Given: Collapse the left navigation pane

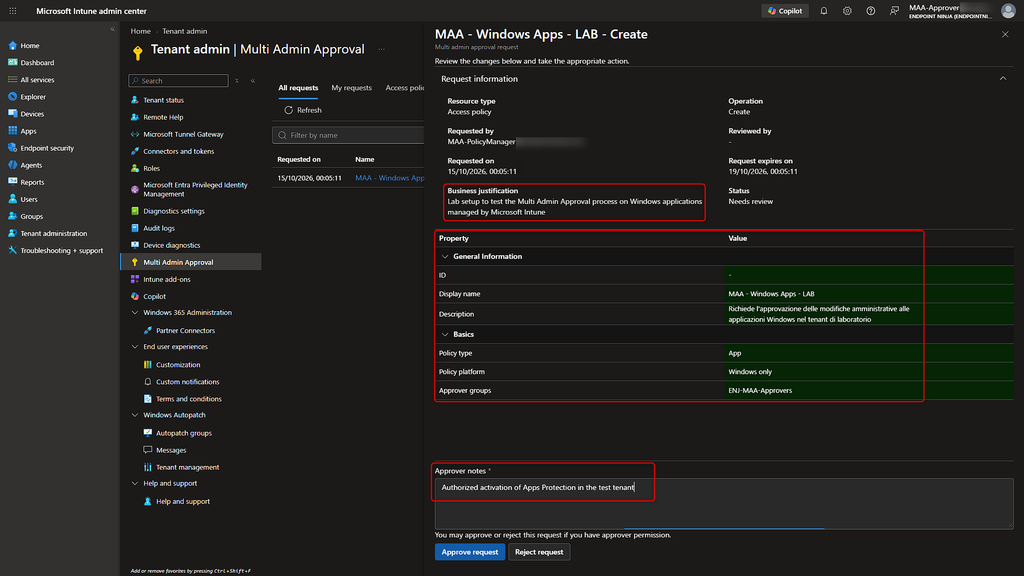Looking at the screenshot, I should point(112,29).
